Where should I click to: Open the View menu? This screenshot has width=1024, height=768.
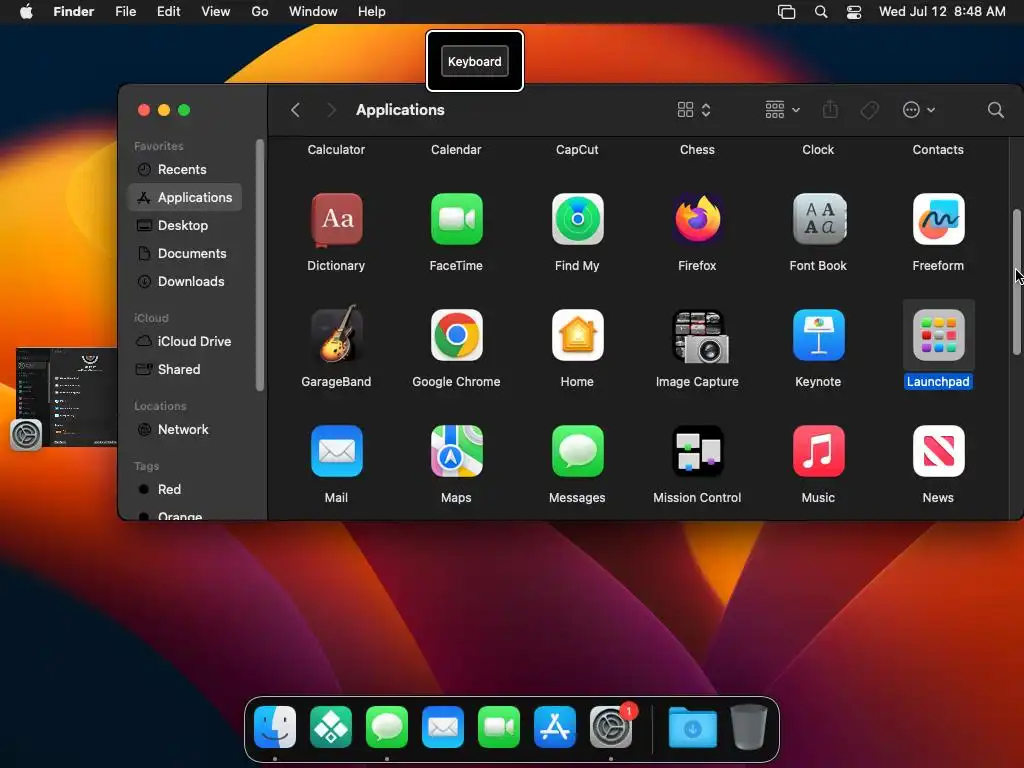(x=216, y=11)
